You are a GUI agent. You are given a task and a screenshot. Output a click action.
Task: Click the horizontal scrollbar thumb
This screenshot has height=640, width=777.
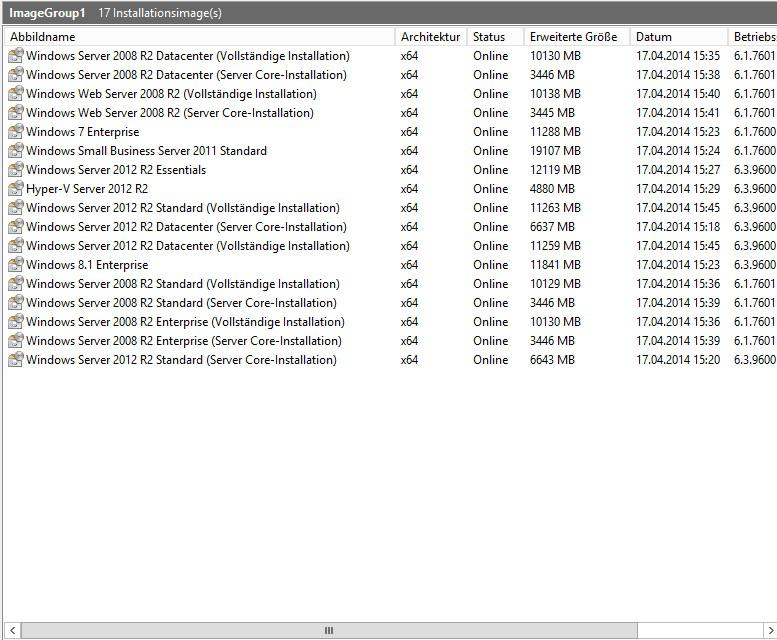point(329,631)
